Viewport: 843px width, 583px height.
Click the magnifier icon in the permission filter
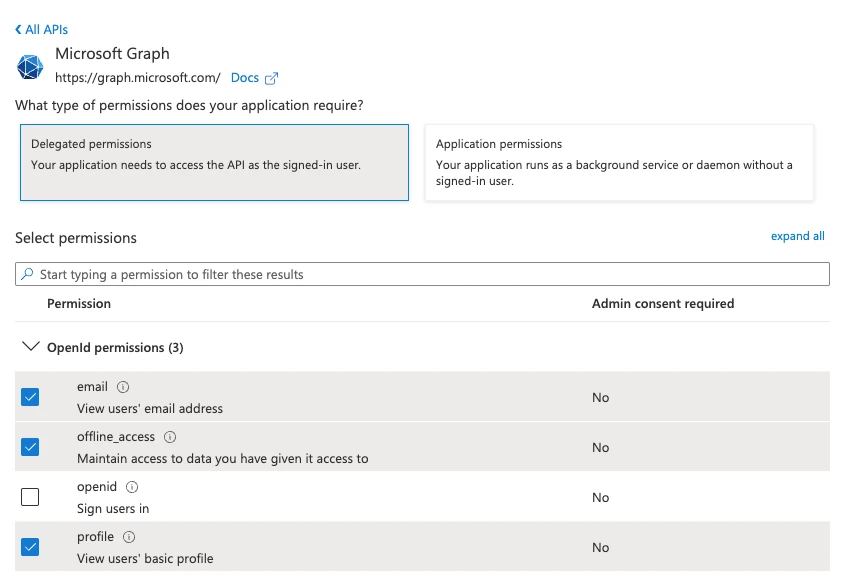tap(27, 274)
